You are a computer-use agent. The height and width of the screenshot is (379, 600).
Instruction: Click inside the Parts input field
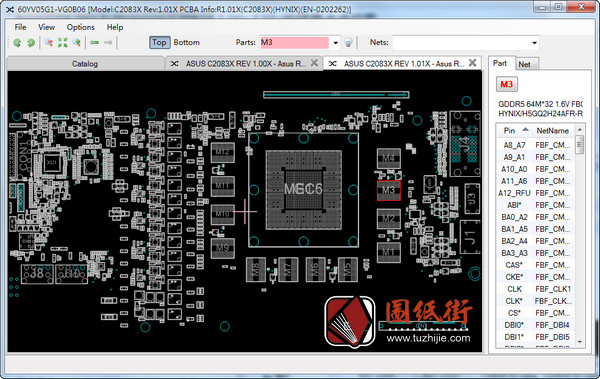(x=294, y=42)
